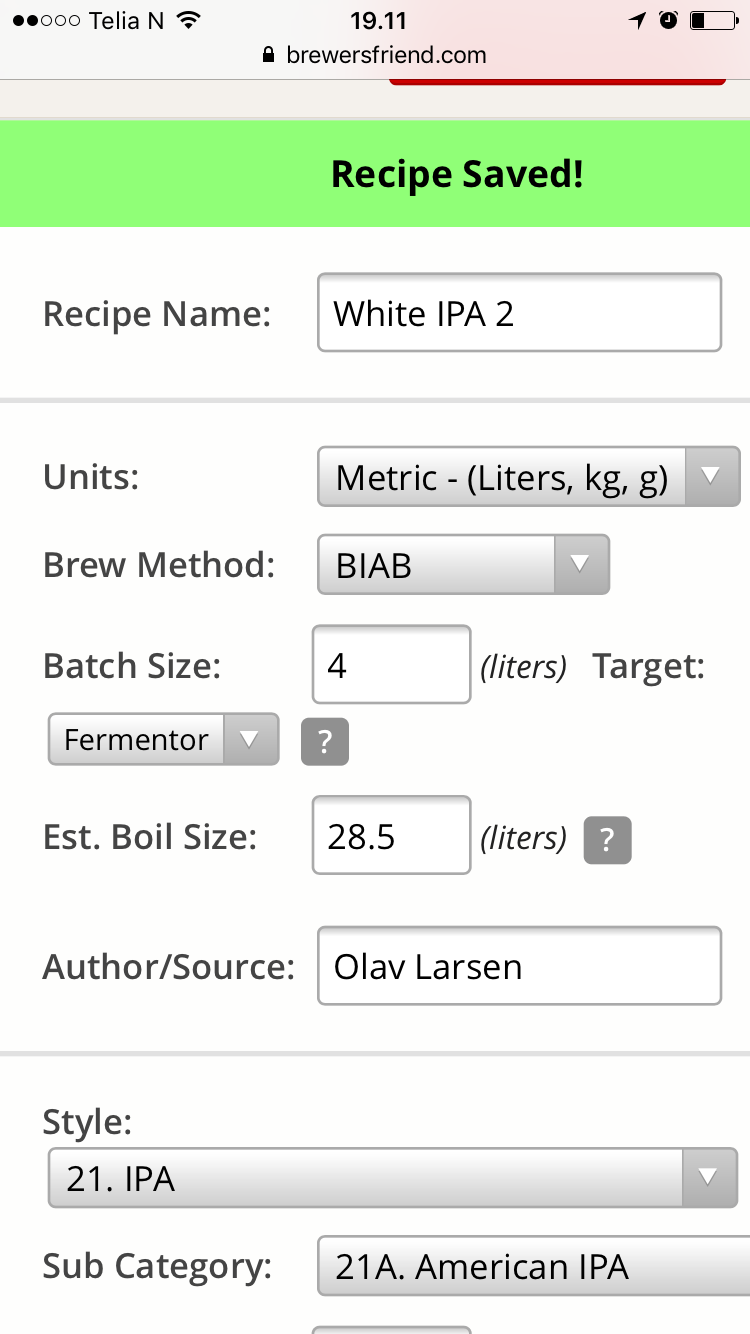Tap the brewersfriend.com address bar
The image size is (750, 1334).
375,55
